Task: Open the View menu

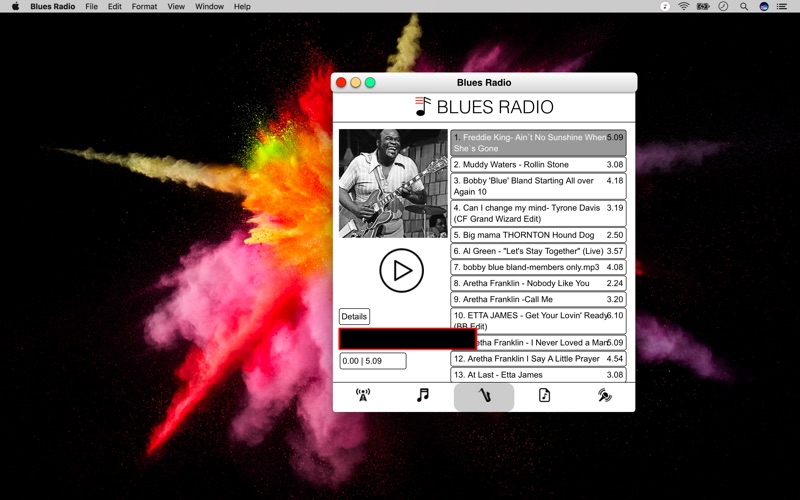Action: pos(176,7)
